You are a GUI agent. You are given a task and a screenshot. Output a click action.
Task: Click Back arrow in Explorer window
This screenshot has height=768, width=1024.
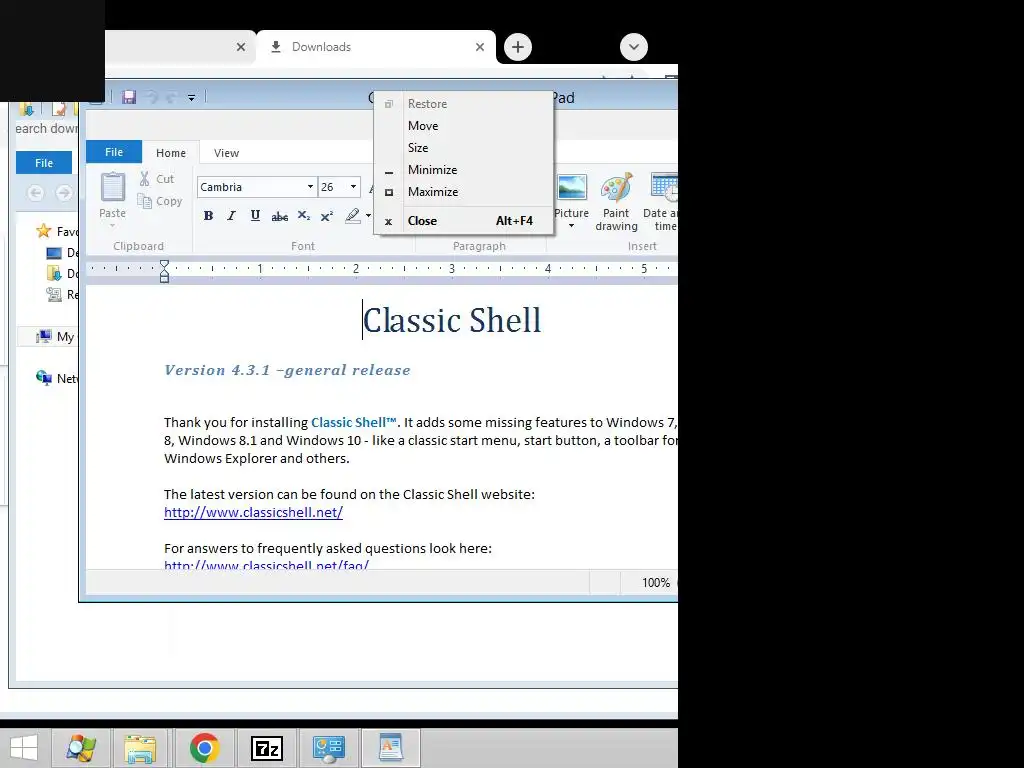click(x=36, y=193)
